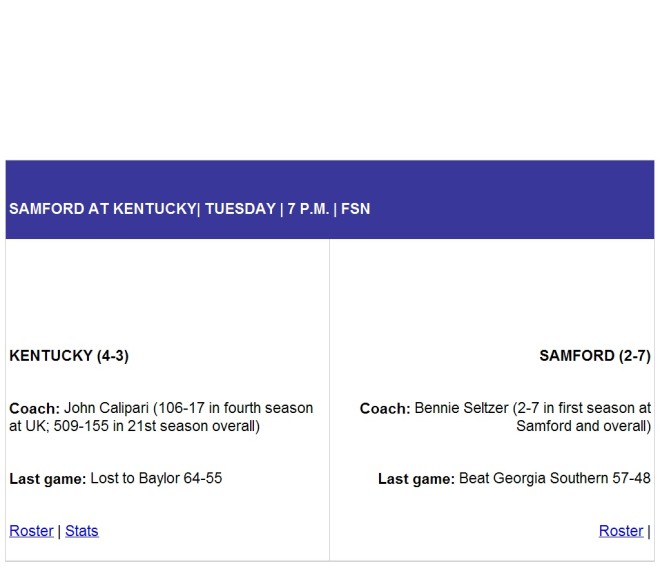Select the KENTUCKY (4-3) heading
The width and height of the screenshot is (660, 567).
click(x=69, y=356)
